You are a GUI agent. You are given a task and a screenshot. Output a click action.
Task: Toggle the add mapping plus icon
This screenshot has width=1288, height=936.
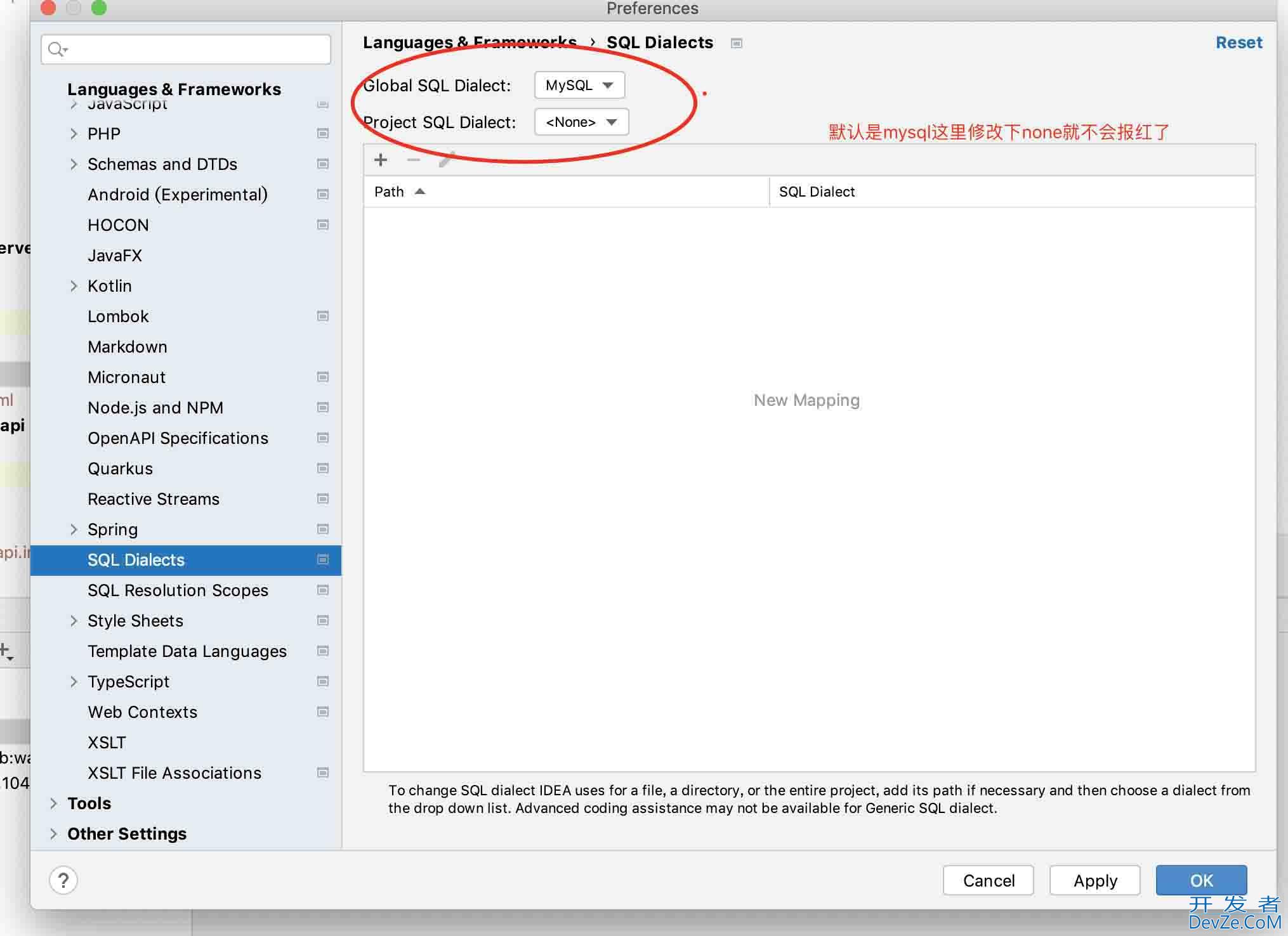pyautogui.click(x=381, y=160)
